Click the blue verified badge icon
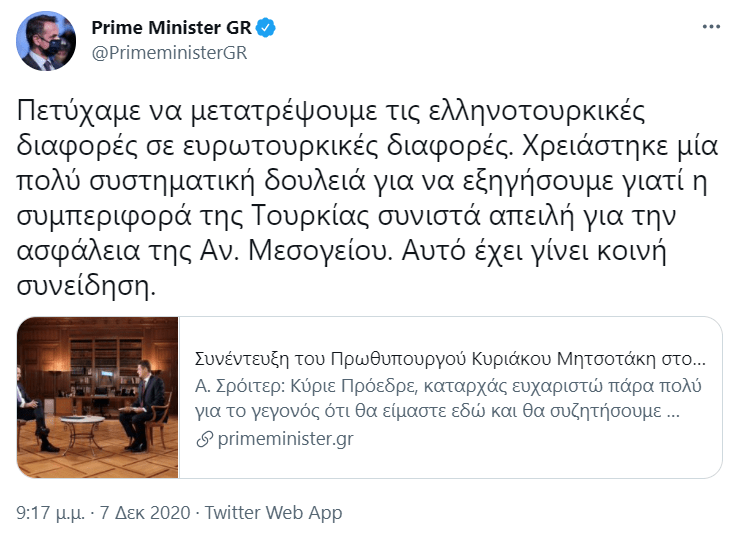This screenshot has width=739, height=536. pyautogui.click(x=265, y=28)
